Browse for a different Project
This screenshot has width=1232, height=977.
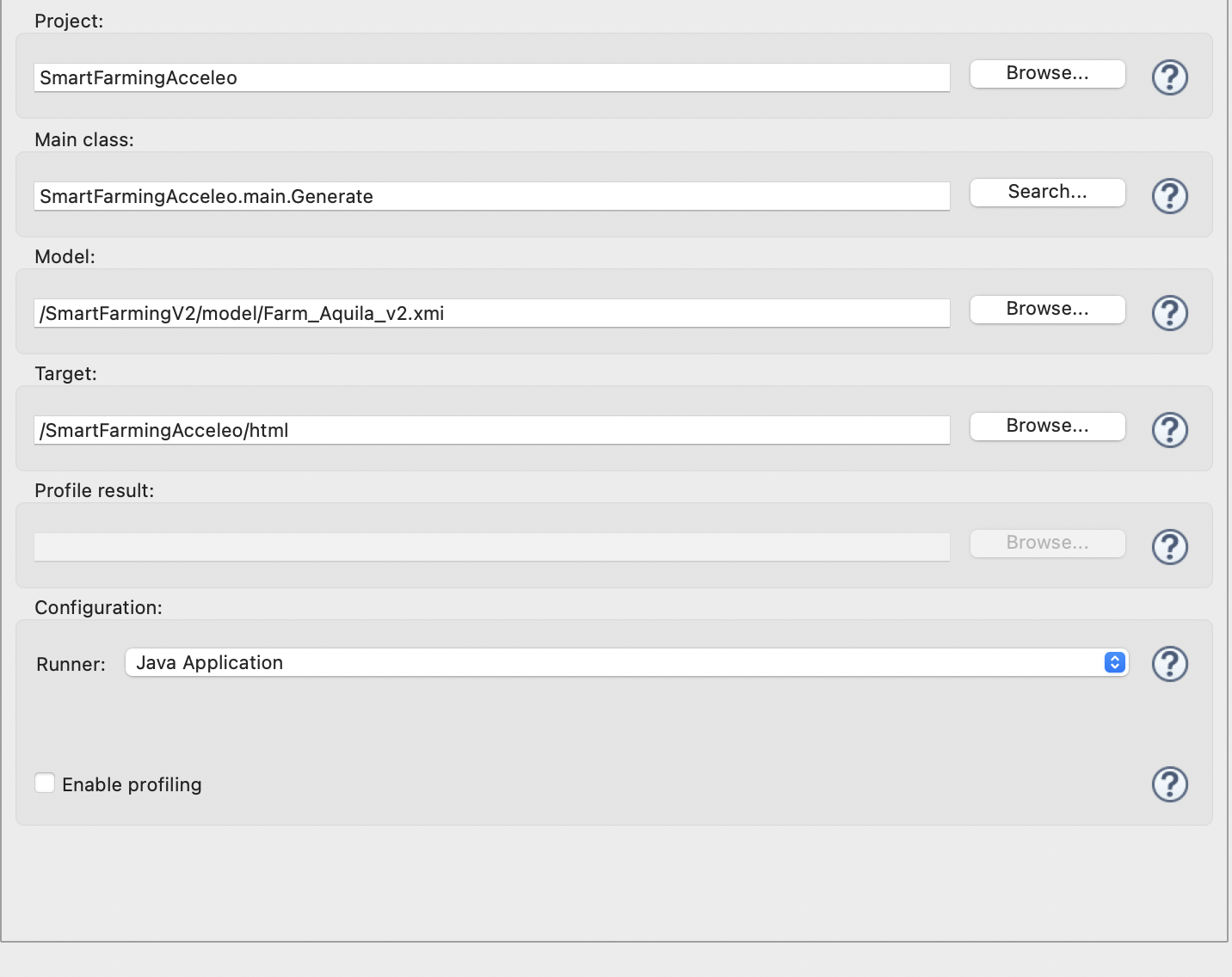pos(1047,73)
